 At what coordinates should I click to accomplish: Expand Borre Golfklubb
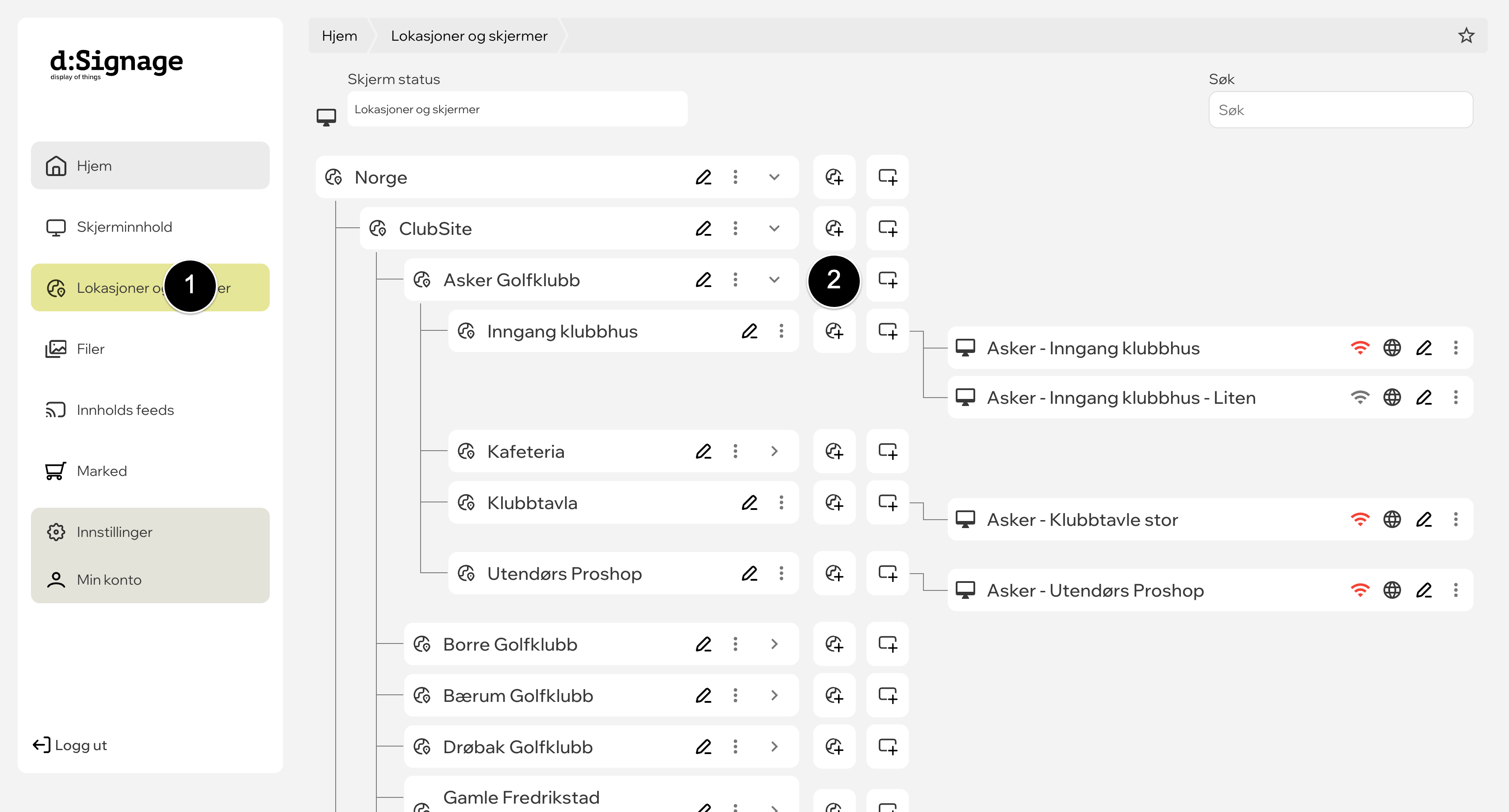coord(774,644)
